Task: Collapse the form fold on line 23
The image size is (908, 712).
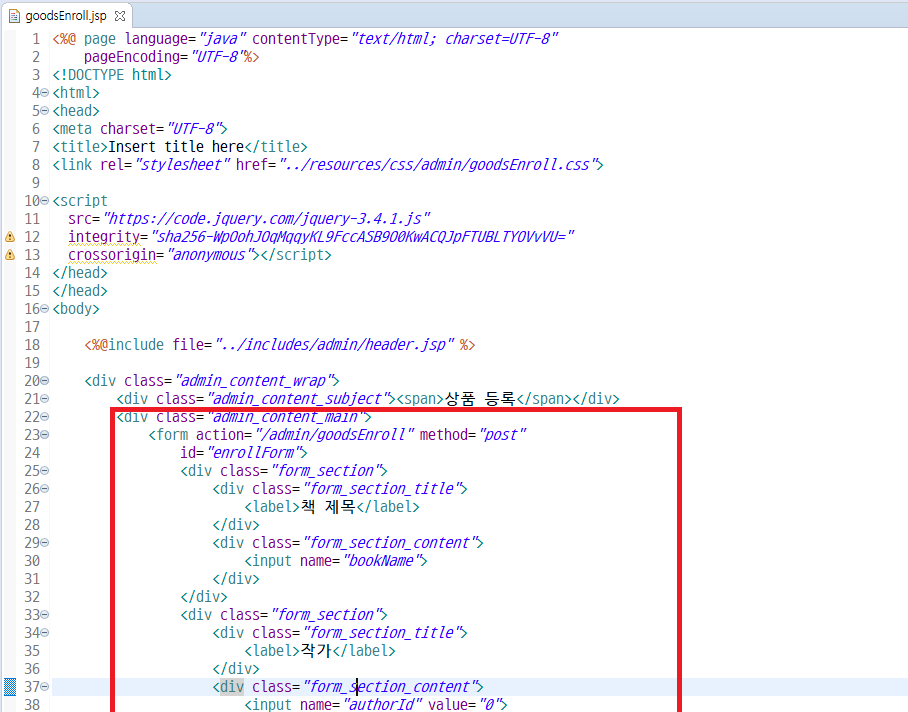Action: (45, 435)
